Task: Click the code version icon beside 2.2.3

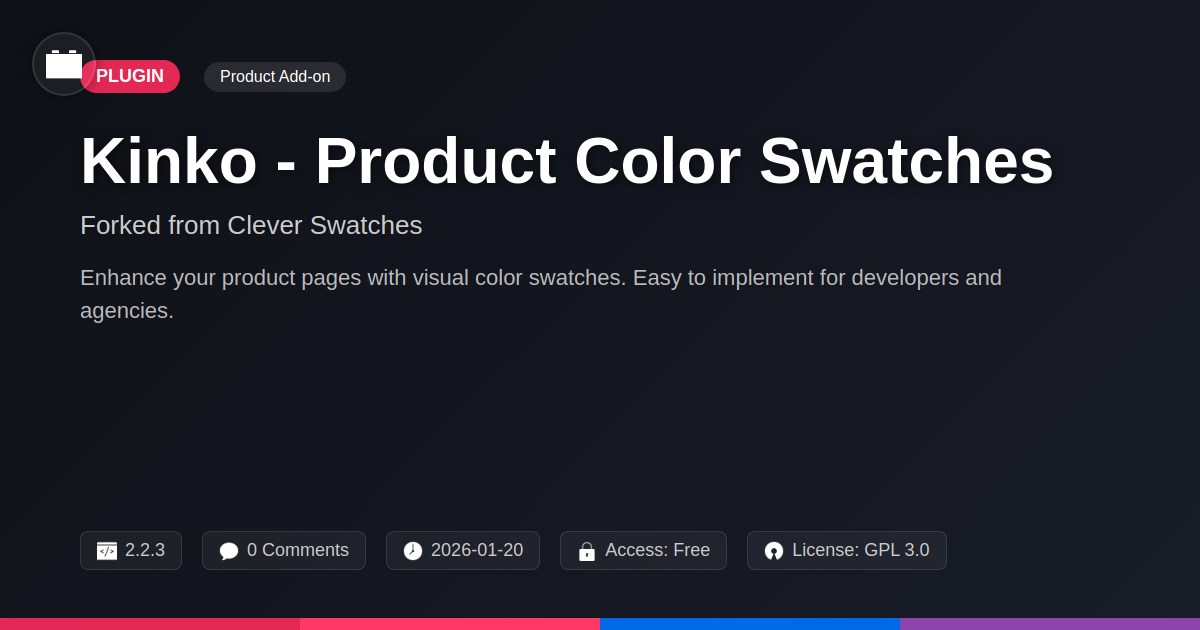Action: (x=107, y=551)
